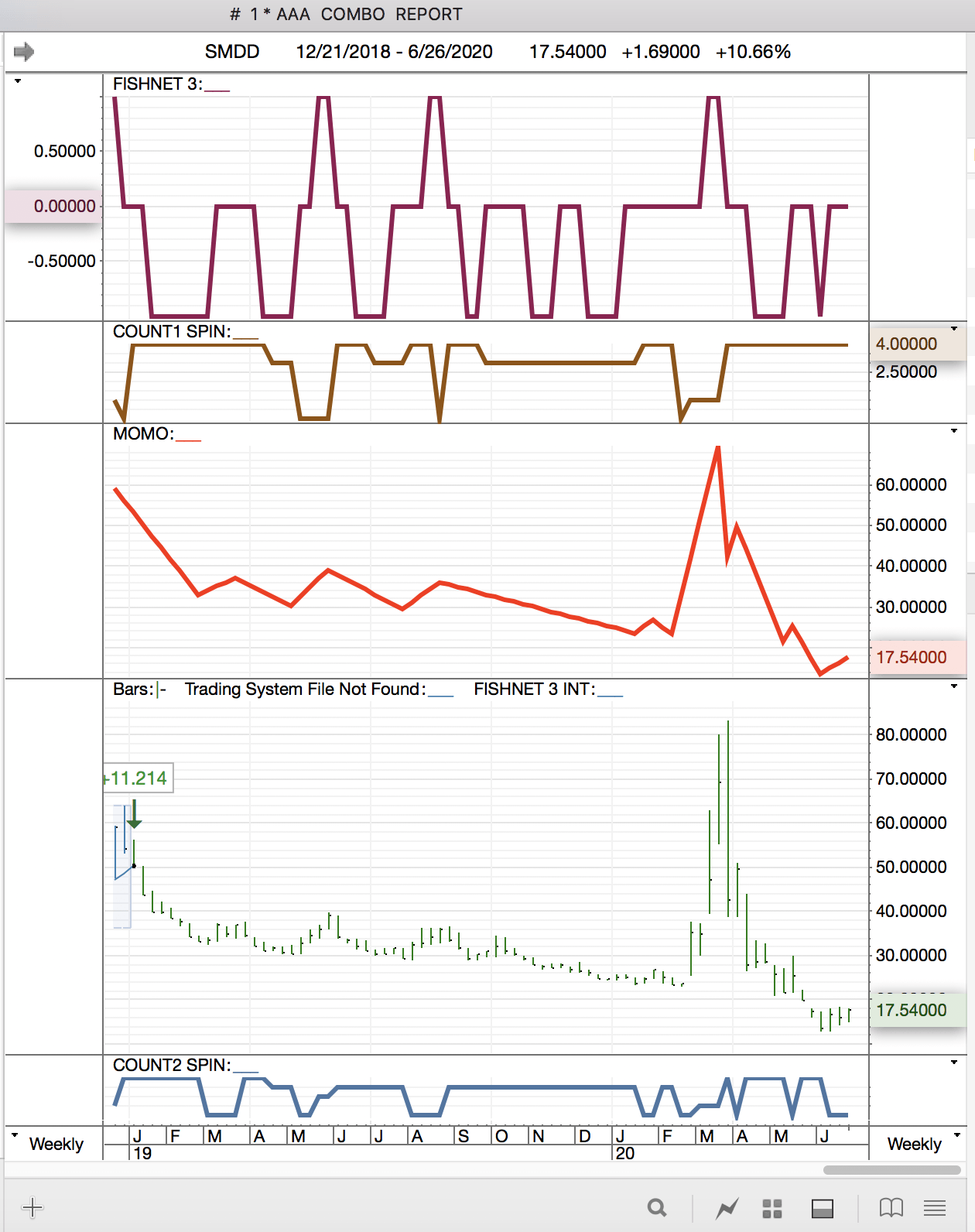
Task: Click the 80.00000 price axis label
Action: pos(911,734)
